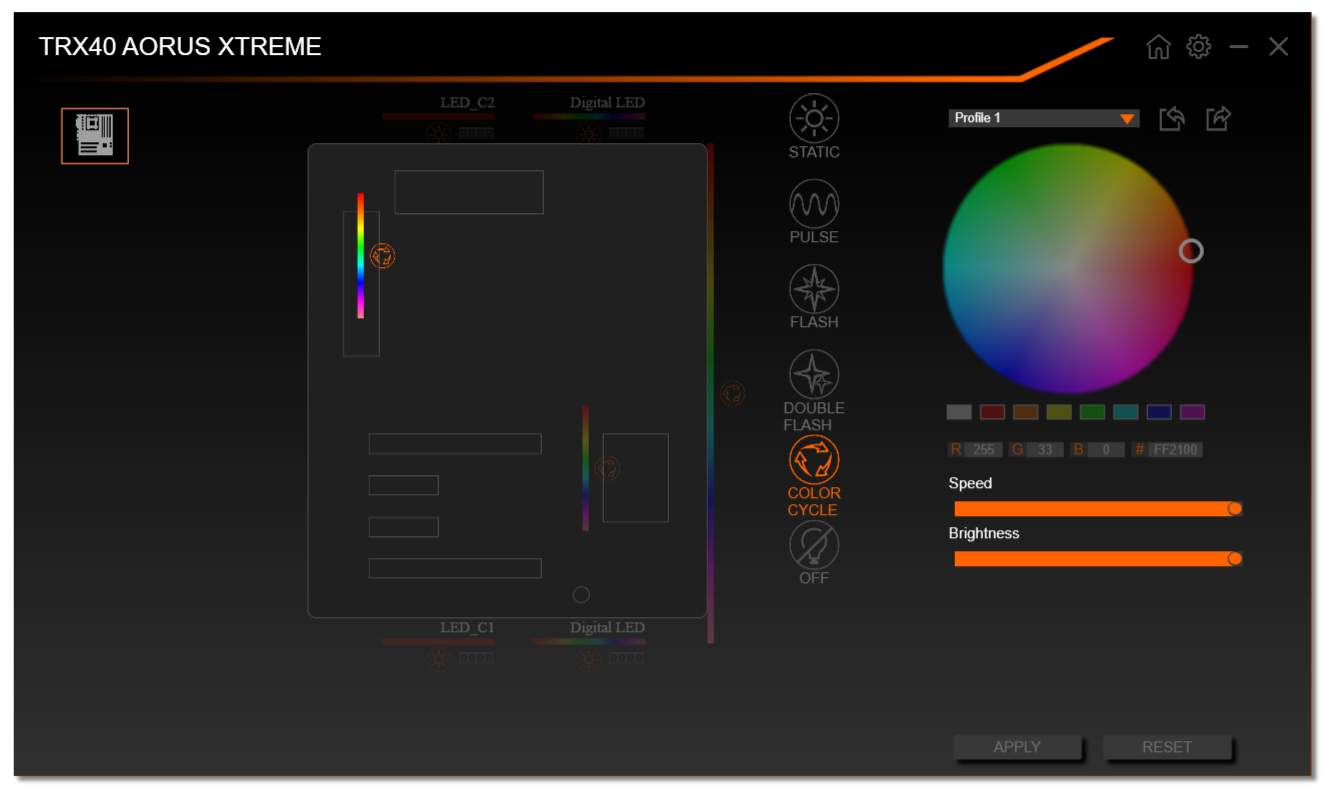Select the COLOR CYCLE mode
The image size is (1325, 788).
pos(814,476)
